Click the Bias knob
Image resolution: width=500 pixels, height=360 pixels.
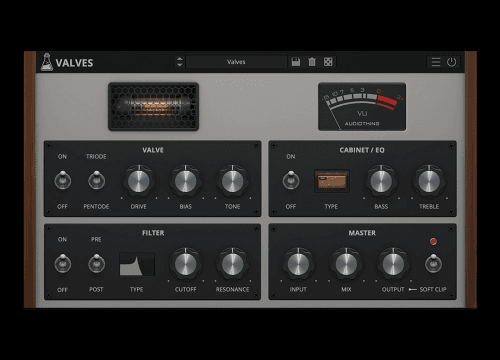[186, 181]
